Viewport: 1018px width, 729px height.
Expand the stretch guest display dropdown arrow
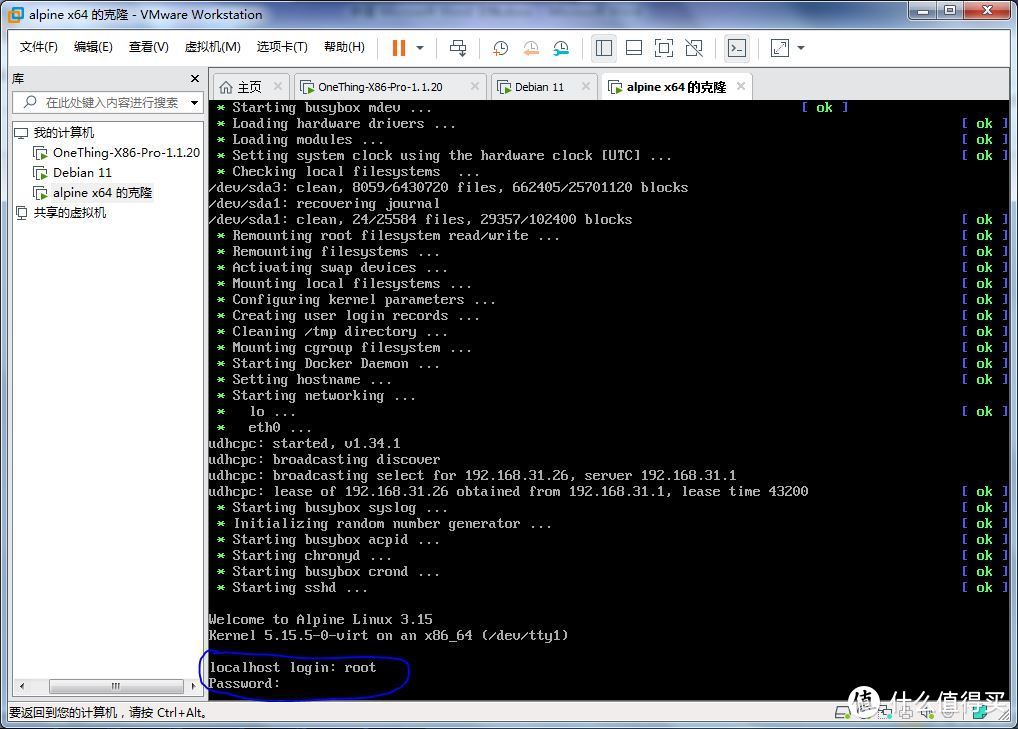point(801,48)
